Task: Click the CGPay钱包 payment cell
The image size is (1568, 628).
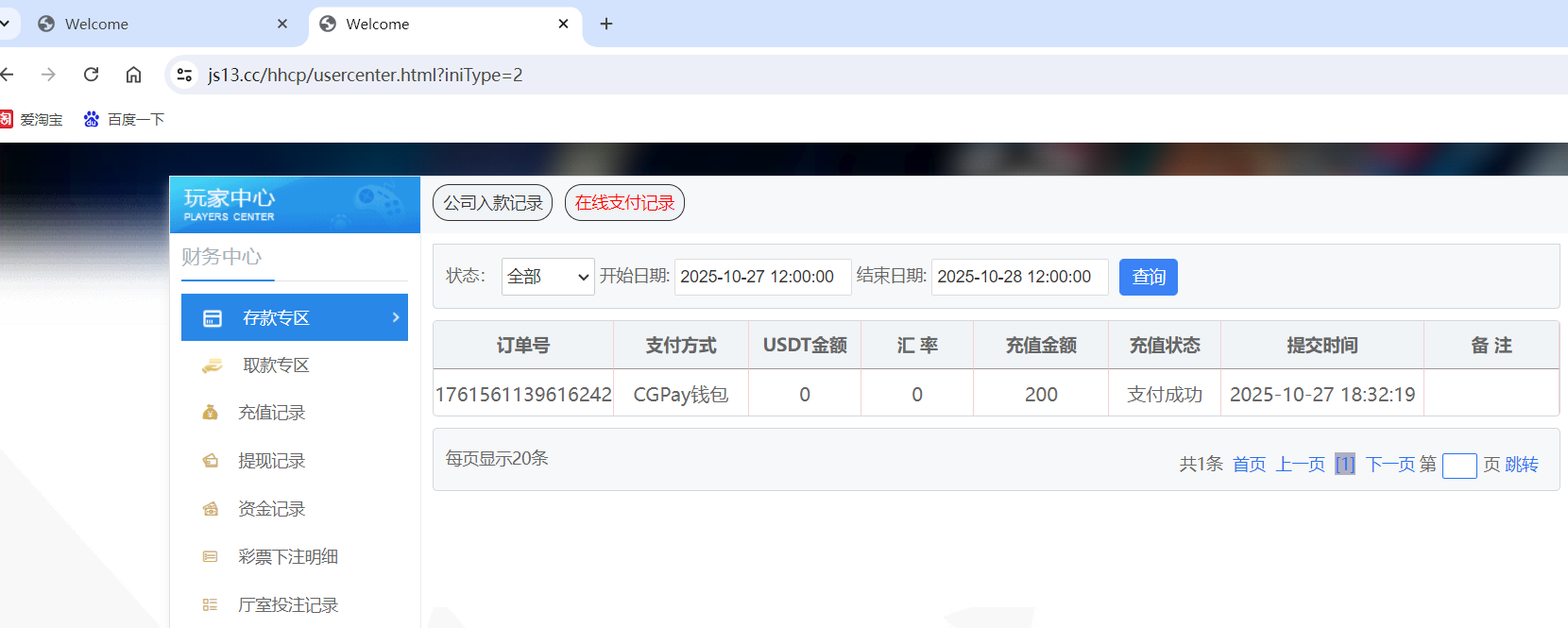Action: tap(681, 395)
